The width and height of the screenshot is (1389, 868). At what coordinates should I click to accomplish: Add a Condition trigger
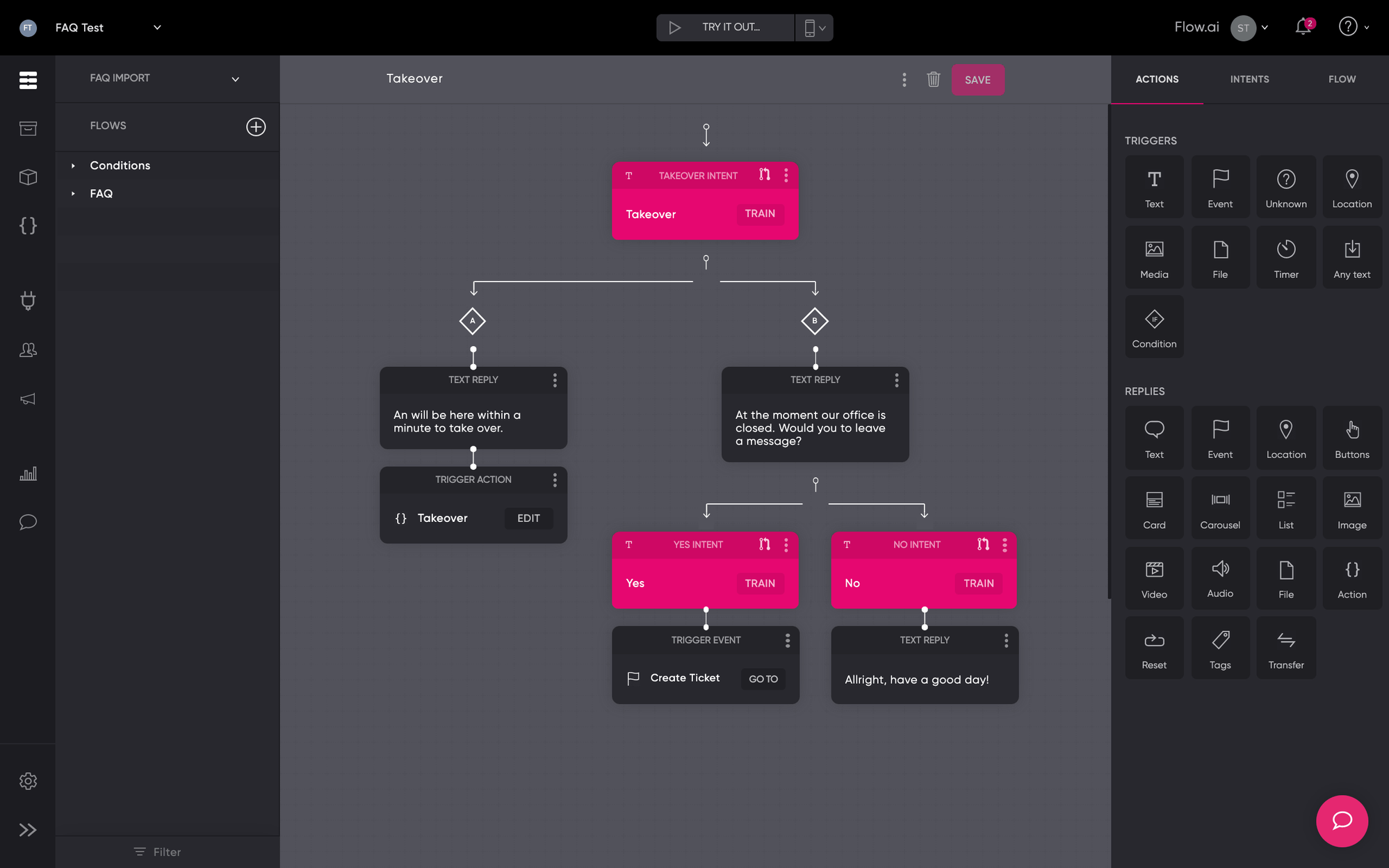coord(1153,327)
